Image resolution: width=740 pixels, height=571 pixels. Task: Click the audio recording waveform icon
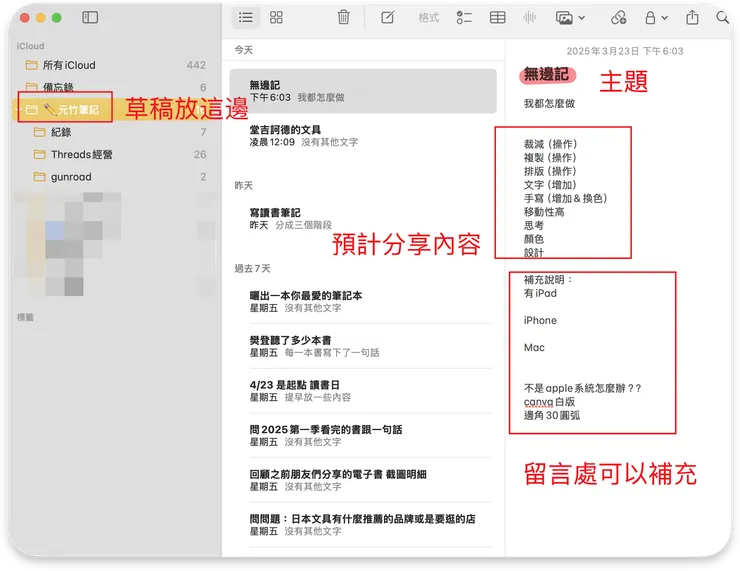point(530,18)
